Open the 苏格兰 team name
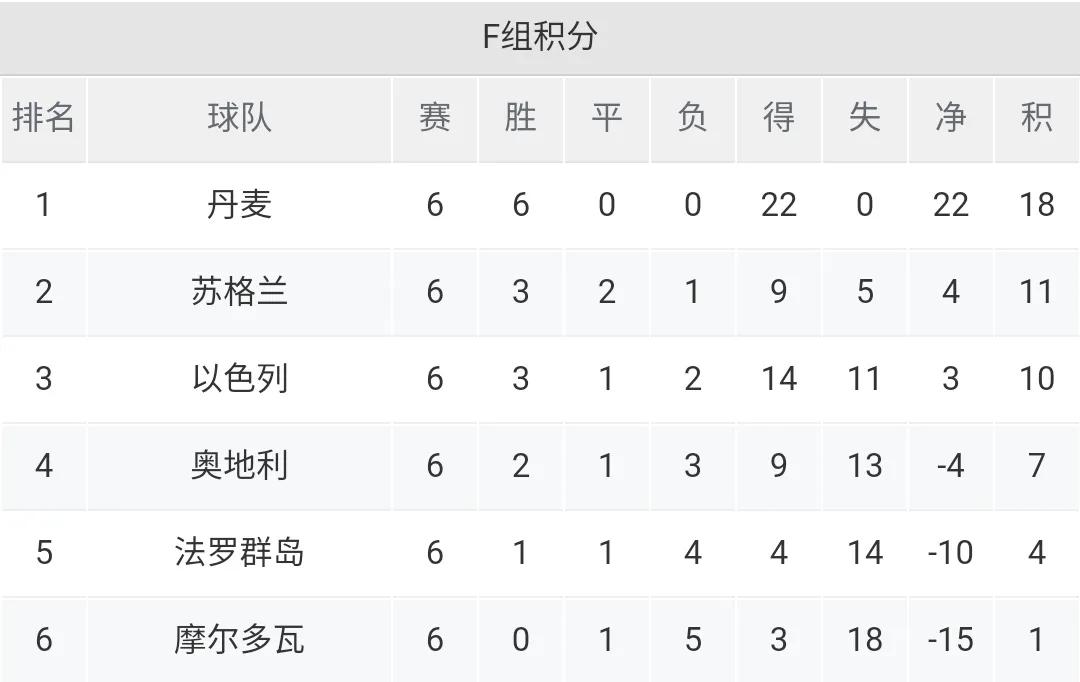The image size is (1080, 682). click(x=240, y=291)
